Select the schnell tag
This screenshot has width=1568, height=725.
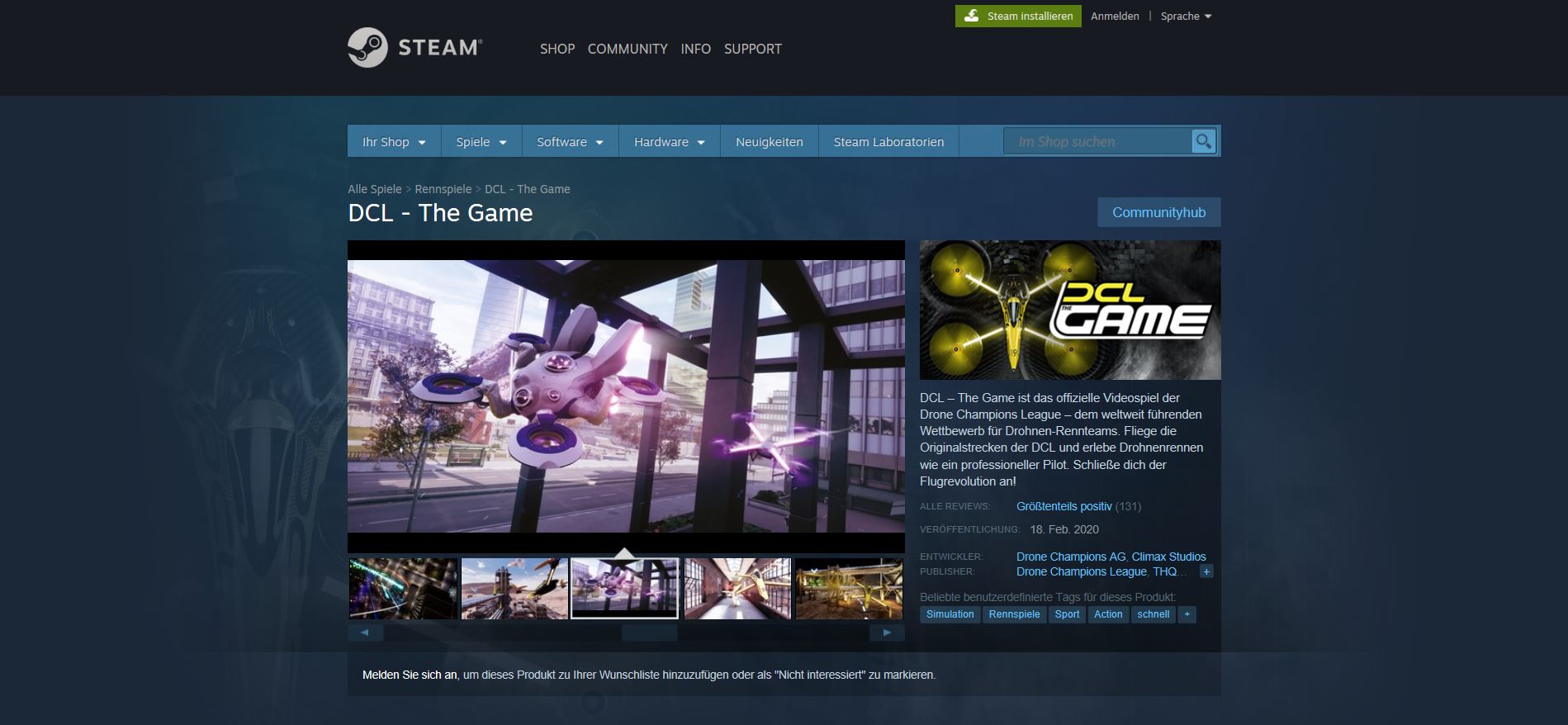tap(1153, 614)
